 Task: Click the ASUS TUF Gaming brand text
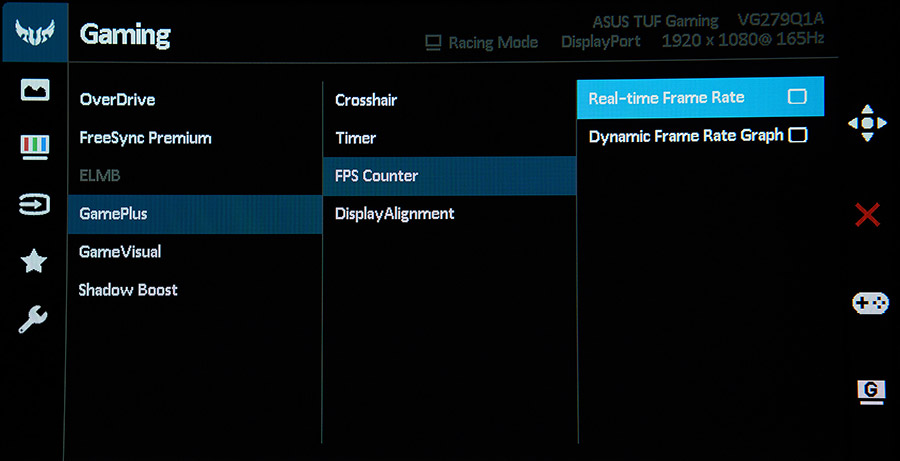click(655, 22)
